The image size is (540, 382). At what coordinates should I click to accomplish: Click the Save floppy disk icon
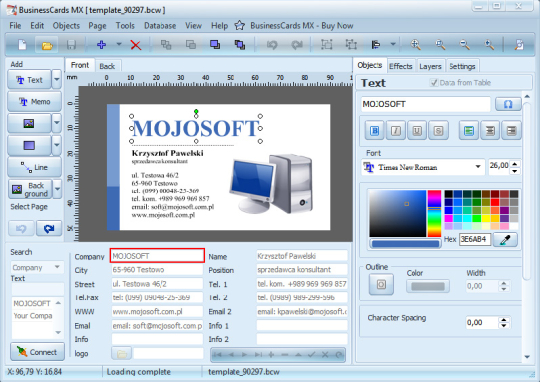tap(71, 45)
